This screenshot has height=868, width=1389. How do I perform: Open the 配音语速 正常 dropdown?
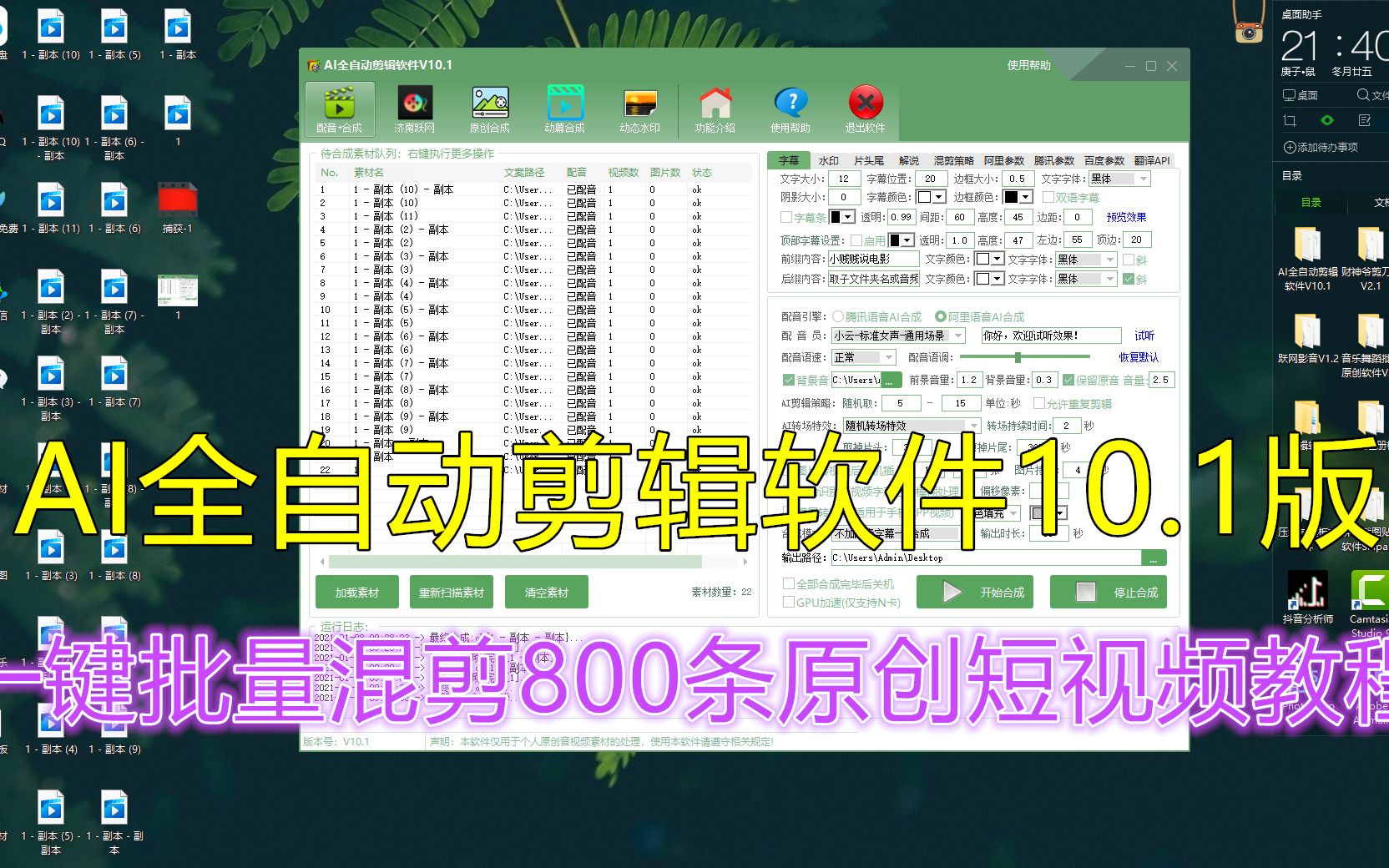point(864,357)
